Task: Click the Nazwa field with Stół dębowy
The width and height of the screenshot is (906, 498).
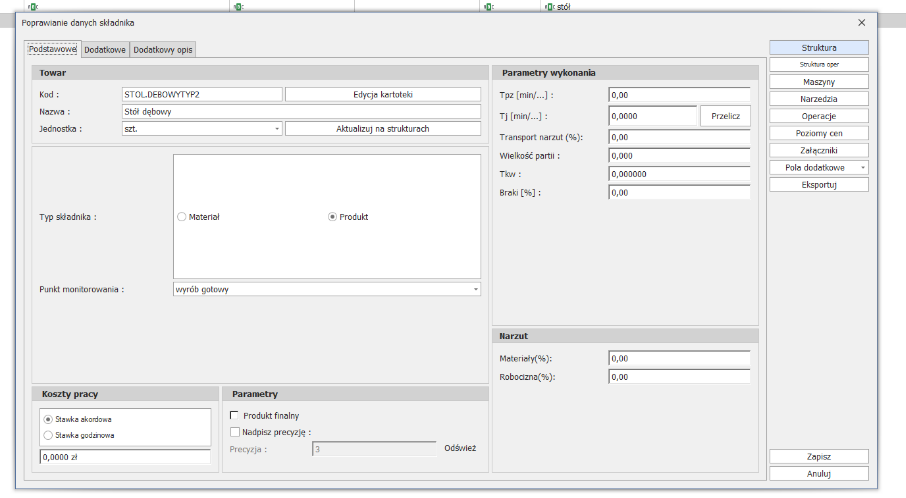Action: click(300, 112)
